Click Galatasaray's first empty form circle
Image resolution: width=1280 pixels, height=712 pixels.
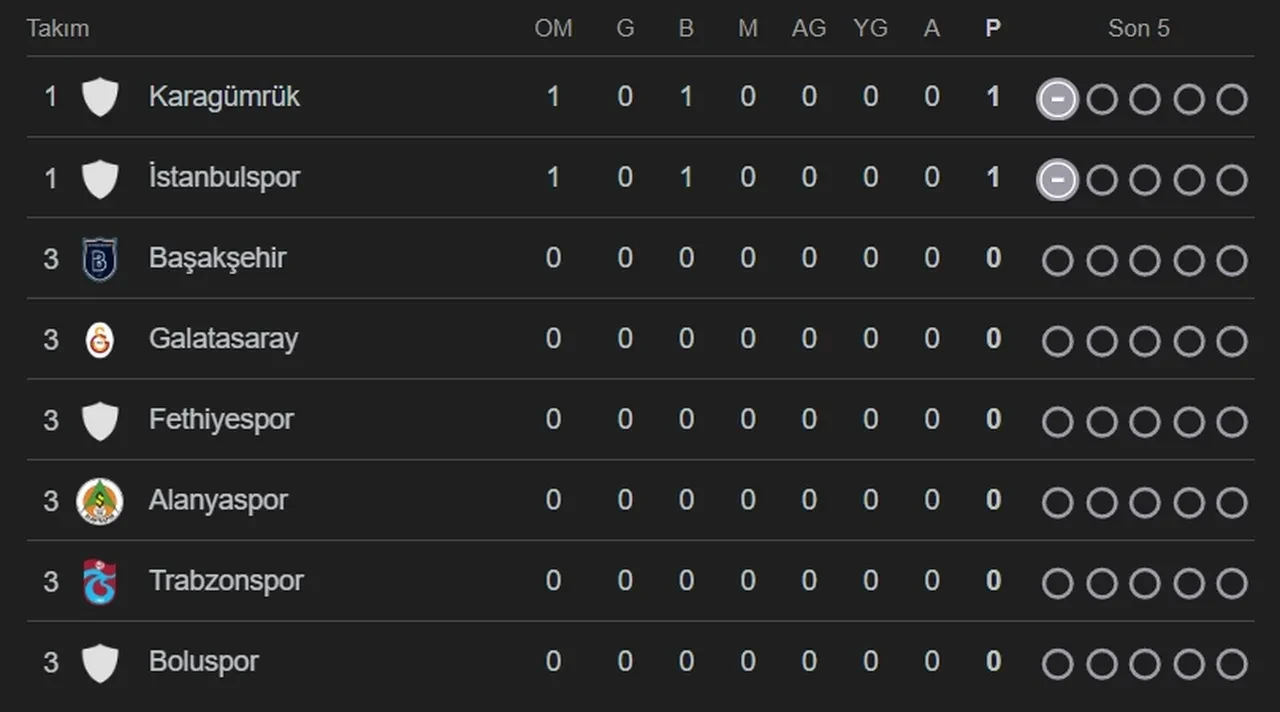(x=1057, y=342)
